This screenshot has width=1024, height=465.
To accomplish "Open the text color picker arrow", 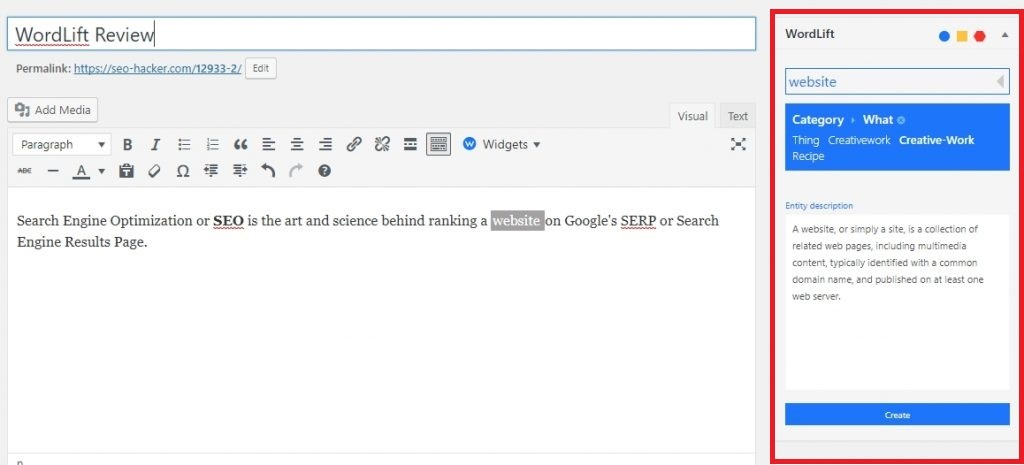I will click(x=101, y=171).
